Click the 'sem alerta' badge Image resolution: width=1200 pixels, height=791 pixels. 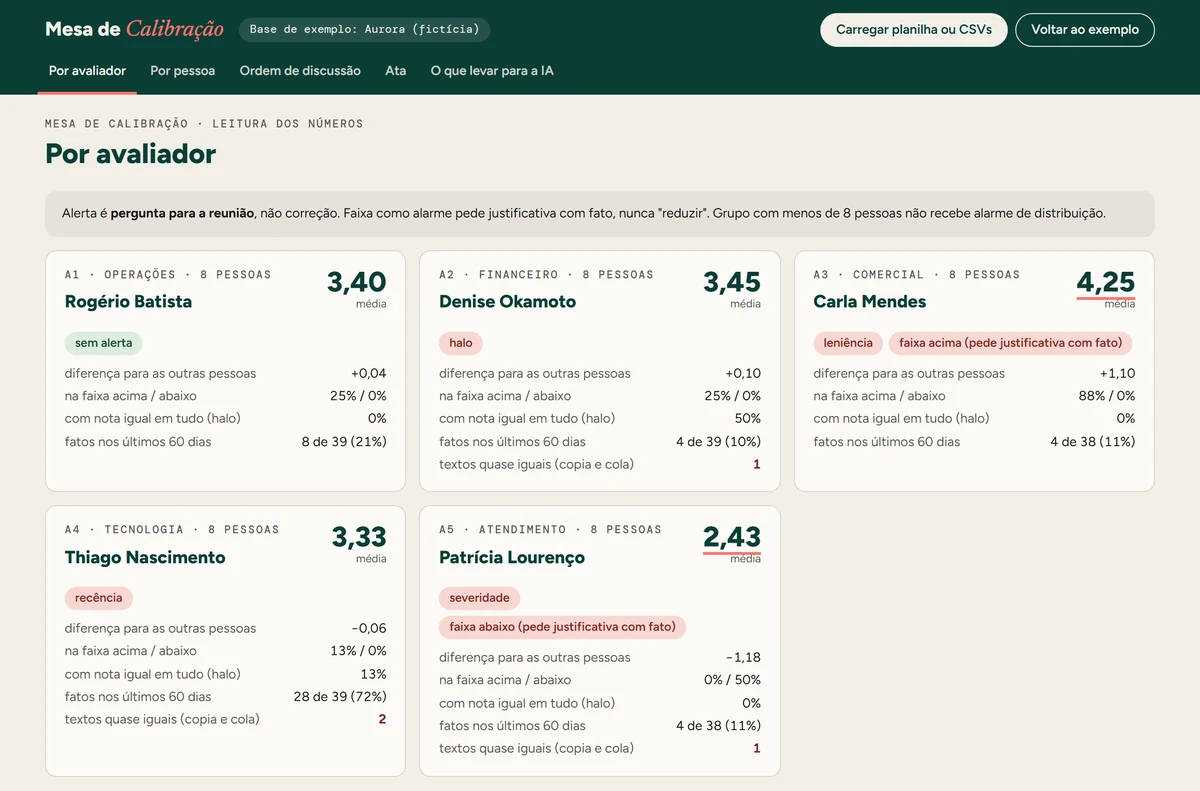click(104, 343)
